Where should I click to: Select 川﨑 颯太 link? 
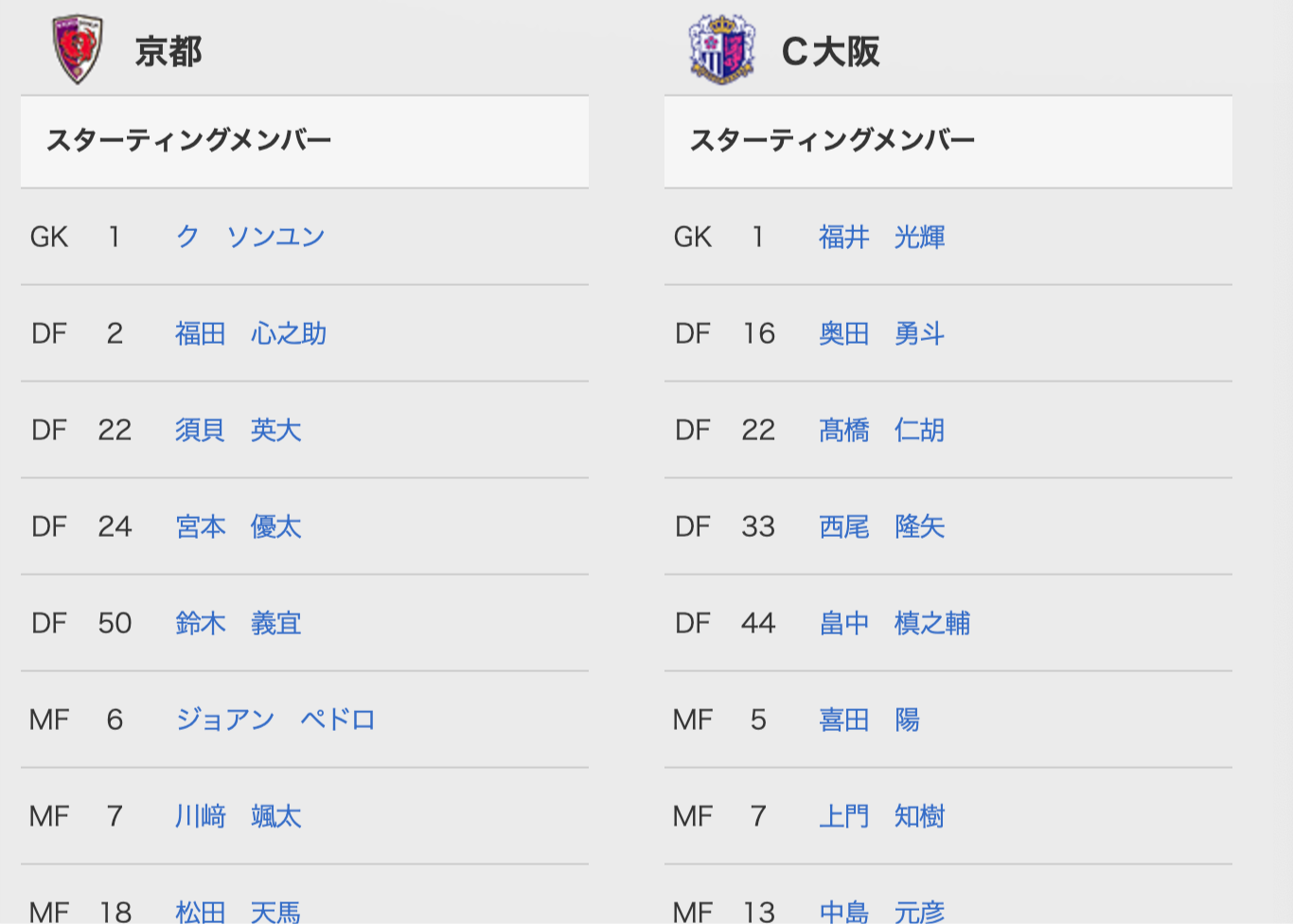point(239,816)
